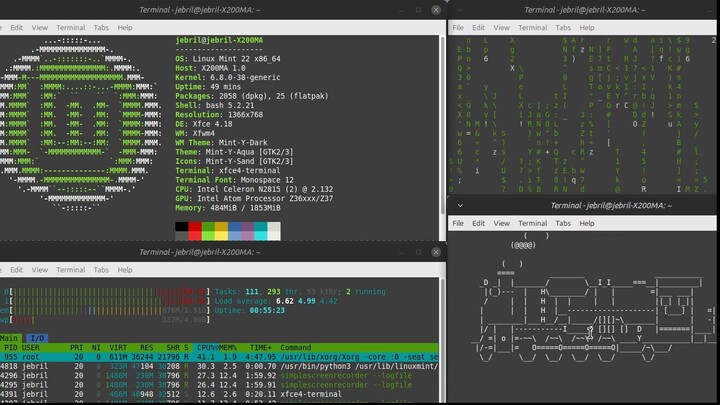The image size is (720, 405).
Task: Open View menu in train terminal window
Action: pos(501,223)
